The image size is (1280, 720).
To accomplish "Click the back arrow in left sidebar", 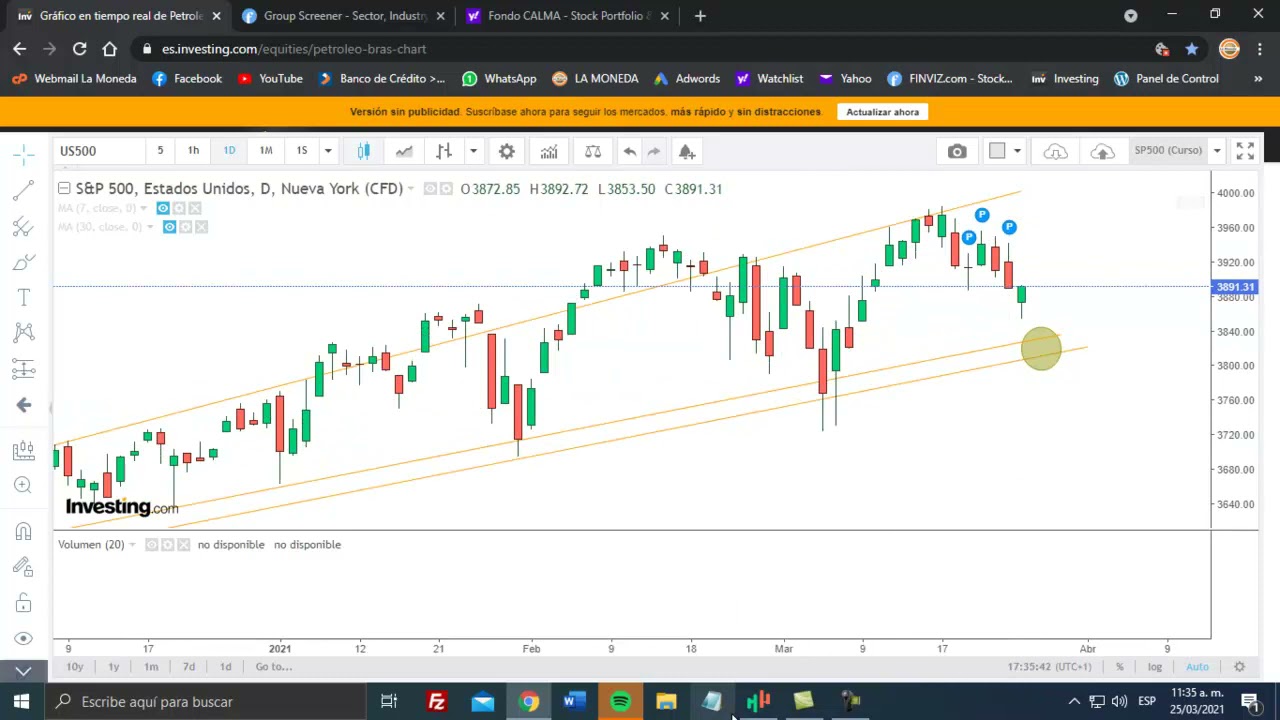I will (x=24, y=405).
